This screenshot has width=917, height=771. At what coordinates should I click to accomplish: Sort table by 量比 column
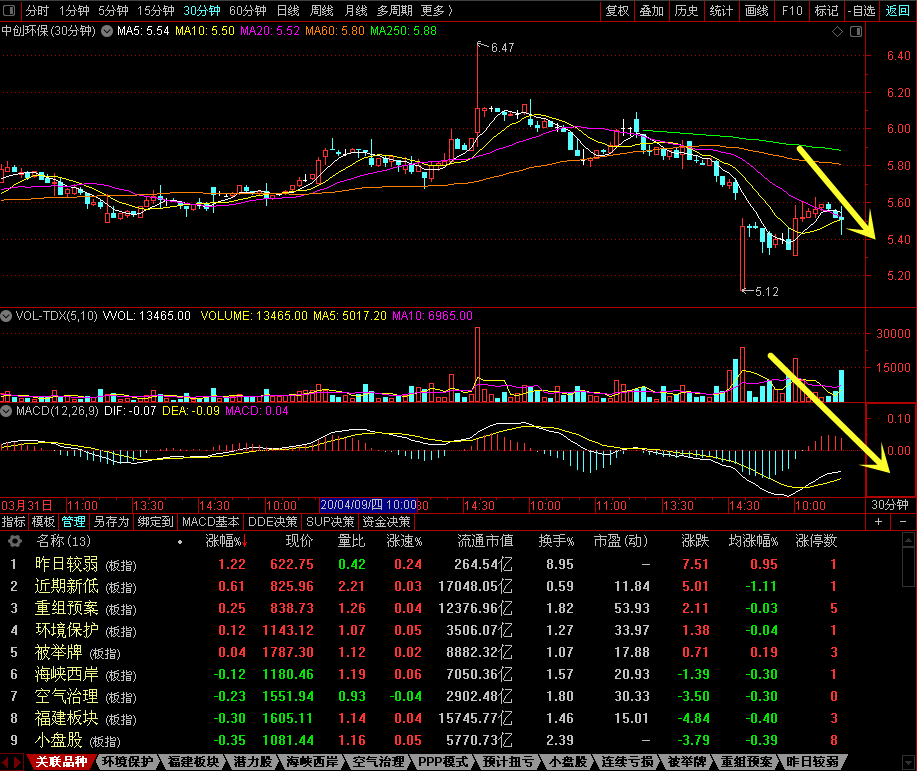tap(351, 541)
